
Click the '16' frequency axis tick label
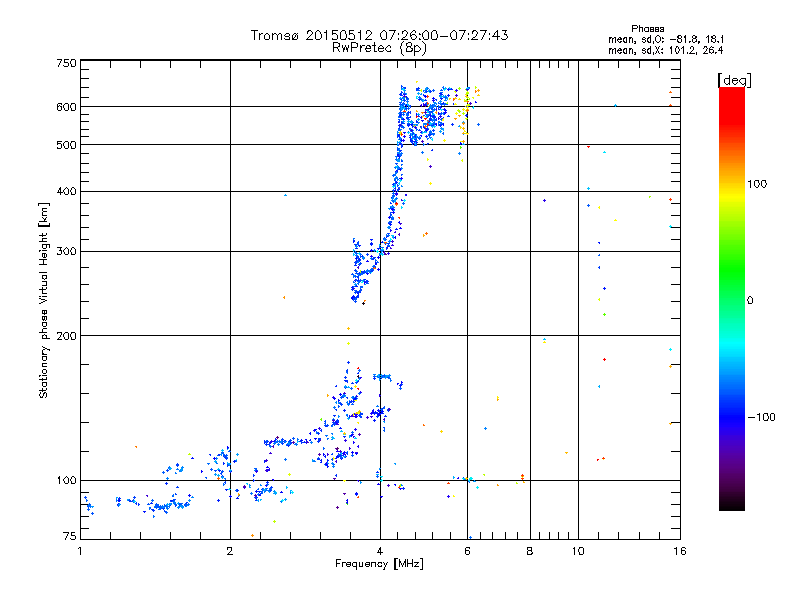(680, 551)
